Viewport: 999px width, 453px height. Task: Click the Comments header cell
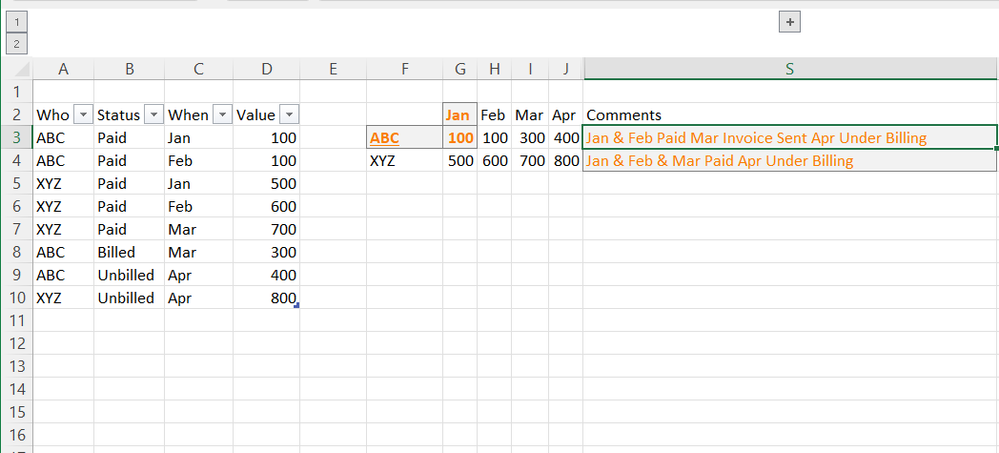[790, 115]
